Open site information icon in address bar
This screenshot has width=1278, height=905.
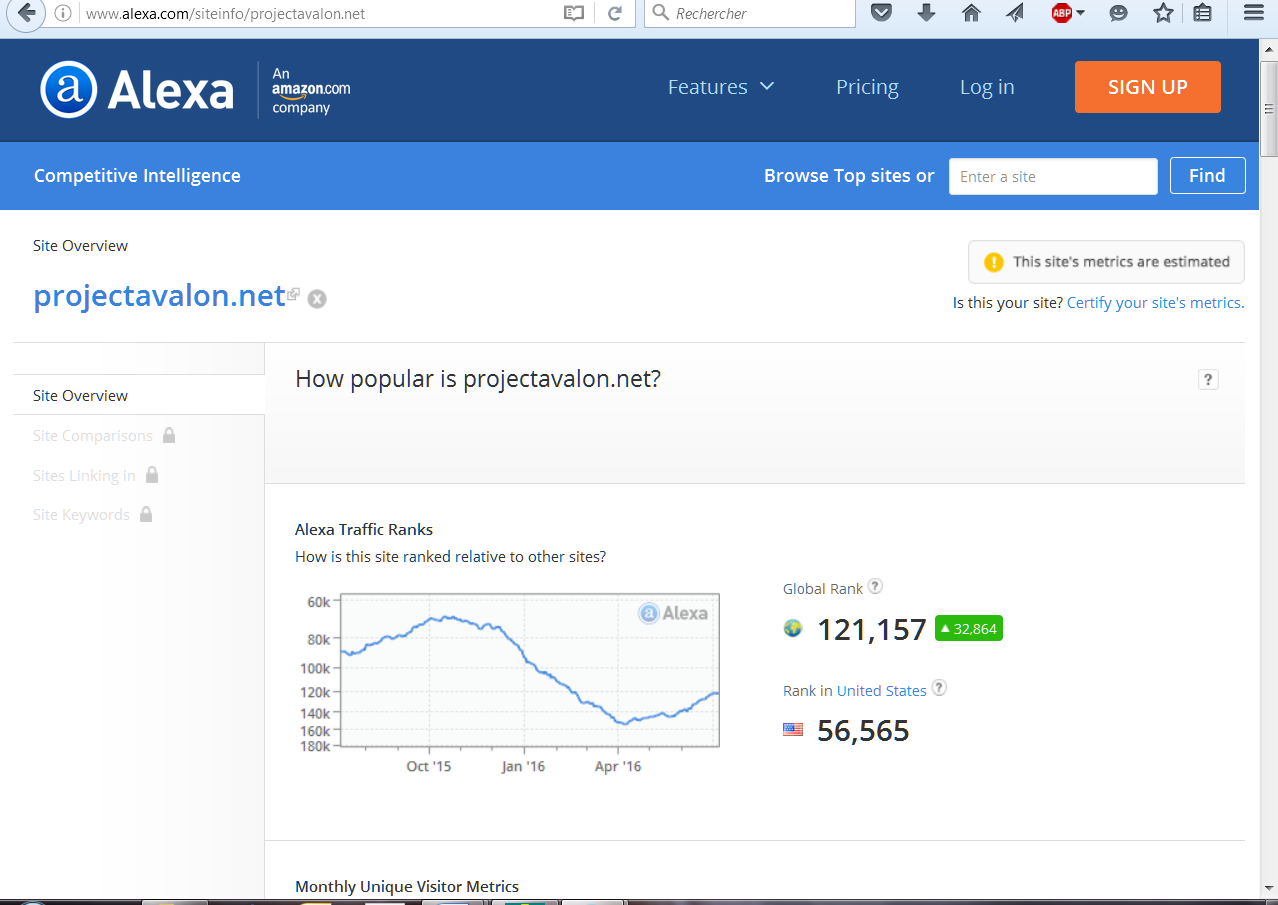click(62, 13)
